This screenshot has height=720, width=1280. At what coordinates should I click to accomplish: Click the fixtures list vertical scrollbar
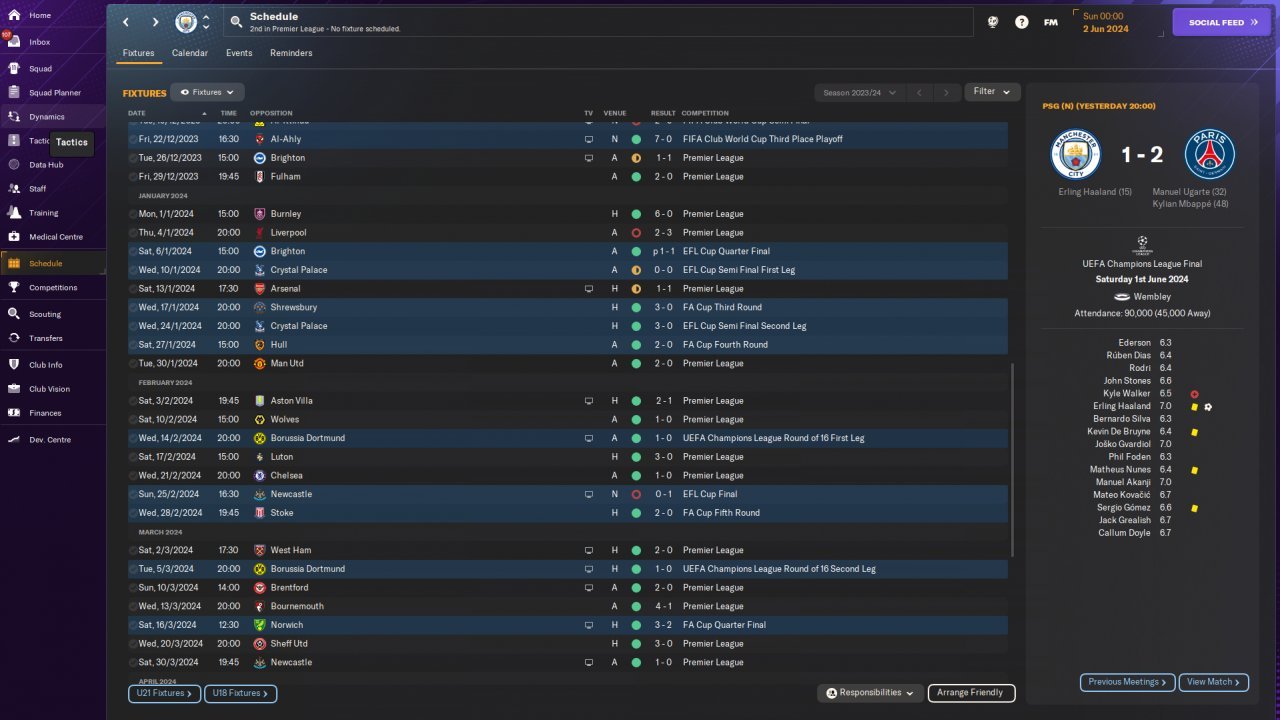click(x=1012, y=460)
